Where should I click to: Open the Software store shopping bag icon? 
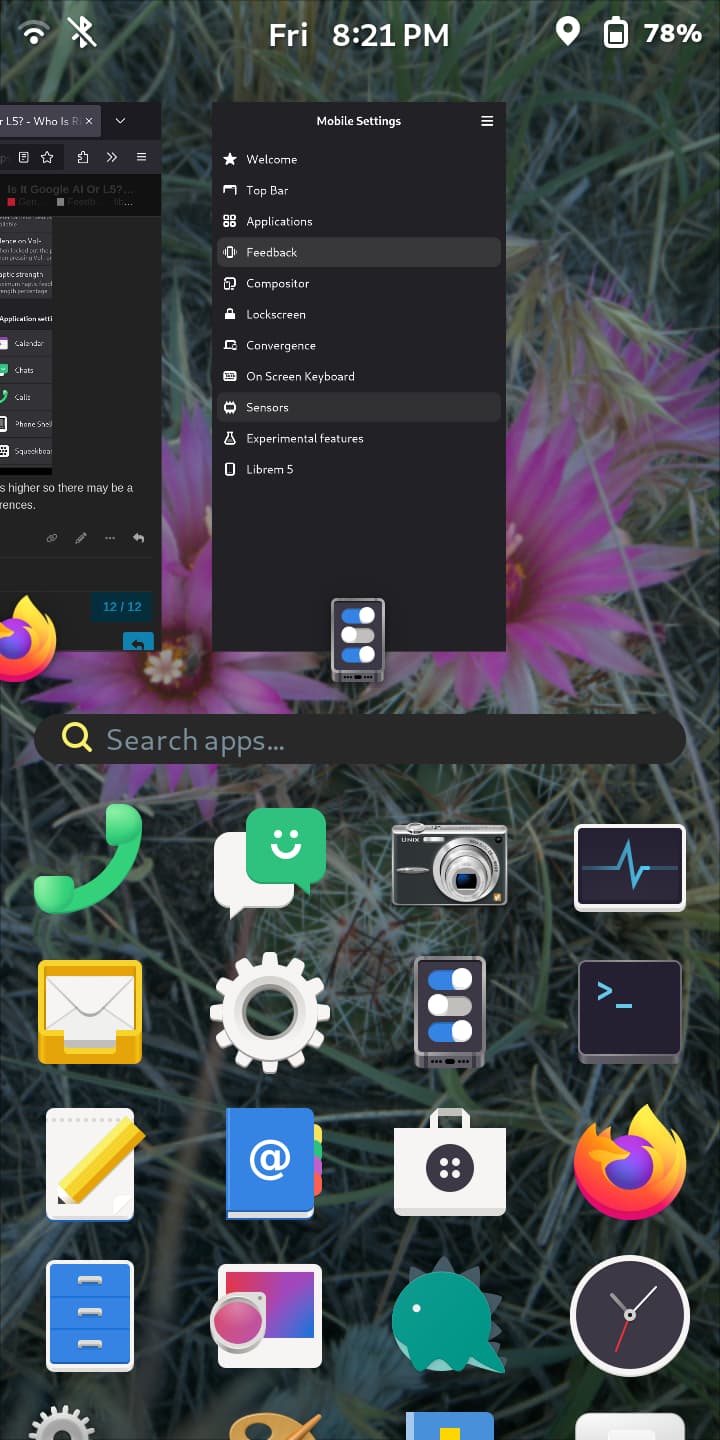pyautogui.click(x=450, y=1163)
